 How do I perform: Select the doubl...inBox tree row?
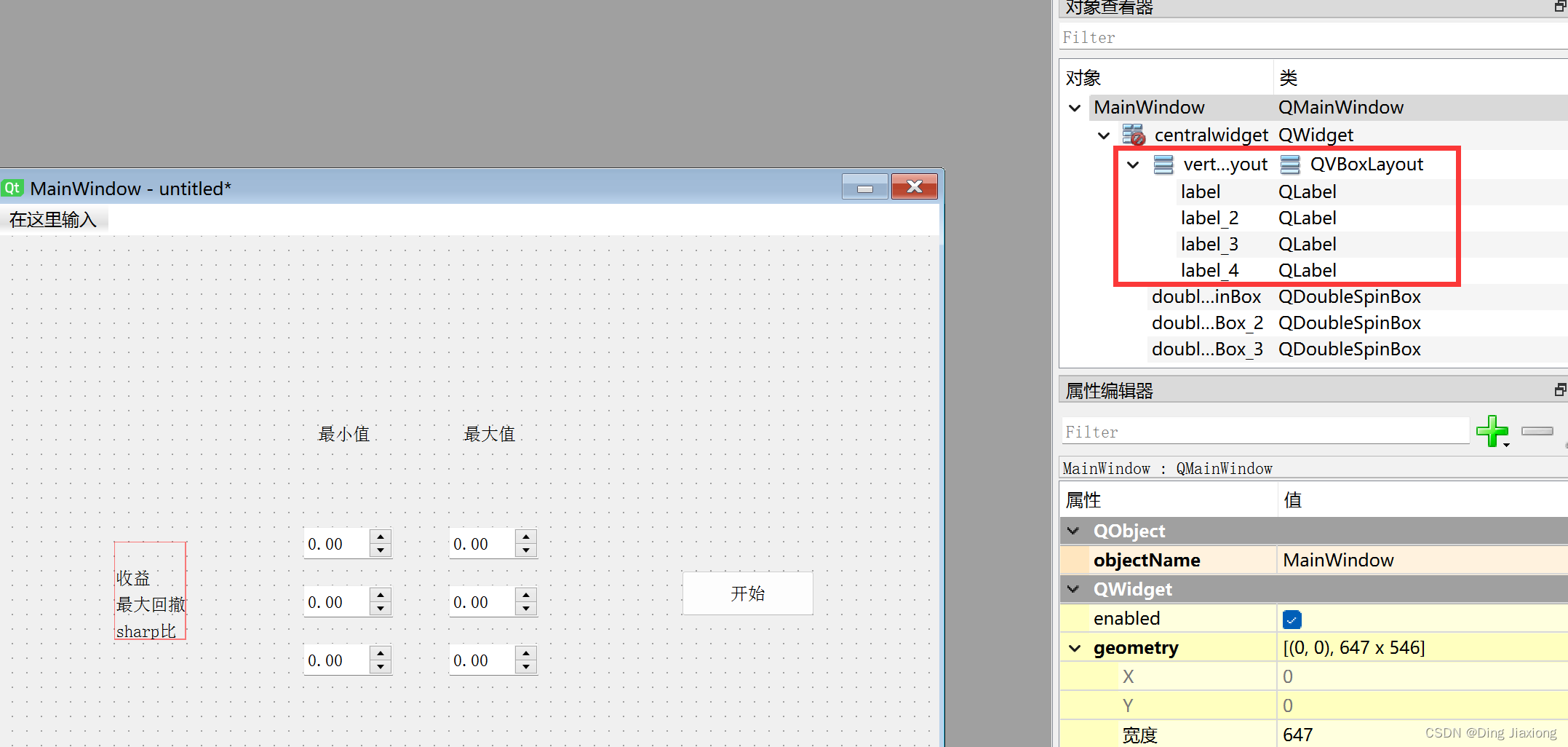click(1357, 297)
